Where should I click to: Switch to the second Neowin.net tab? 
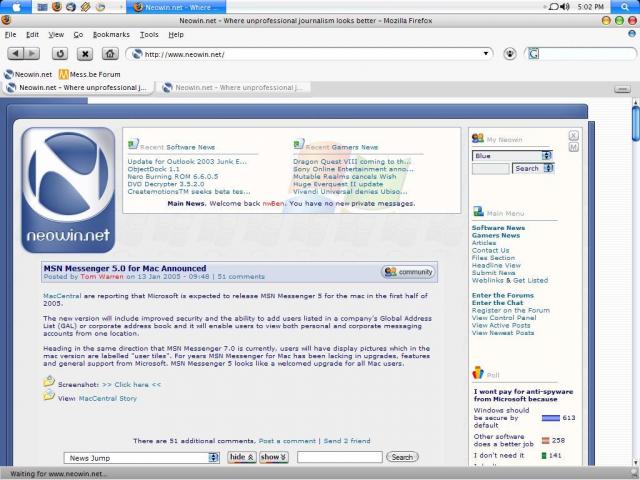234,88
